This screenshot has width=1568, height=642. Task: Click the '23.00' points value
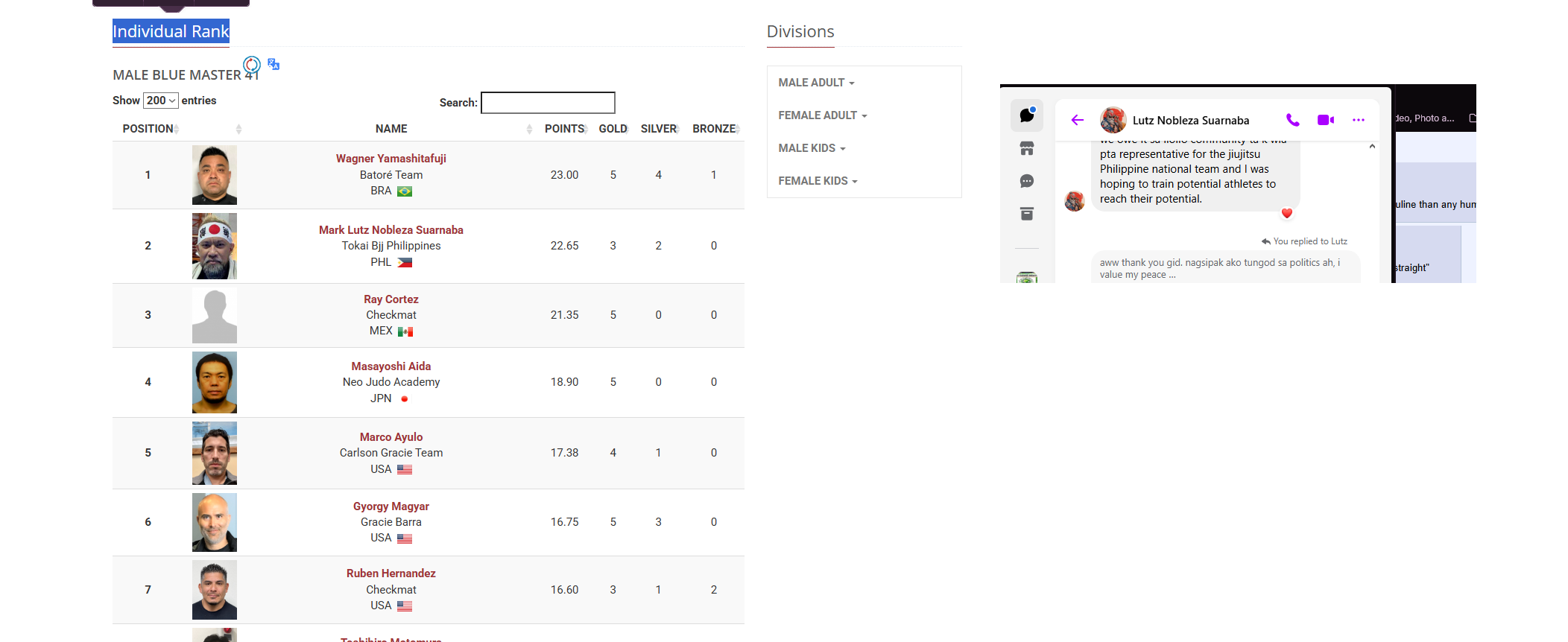tap(564, 175)
